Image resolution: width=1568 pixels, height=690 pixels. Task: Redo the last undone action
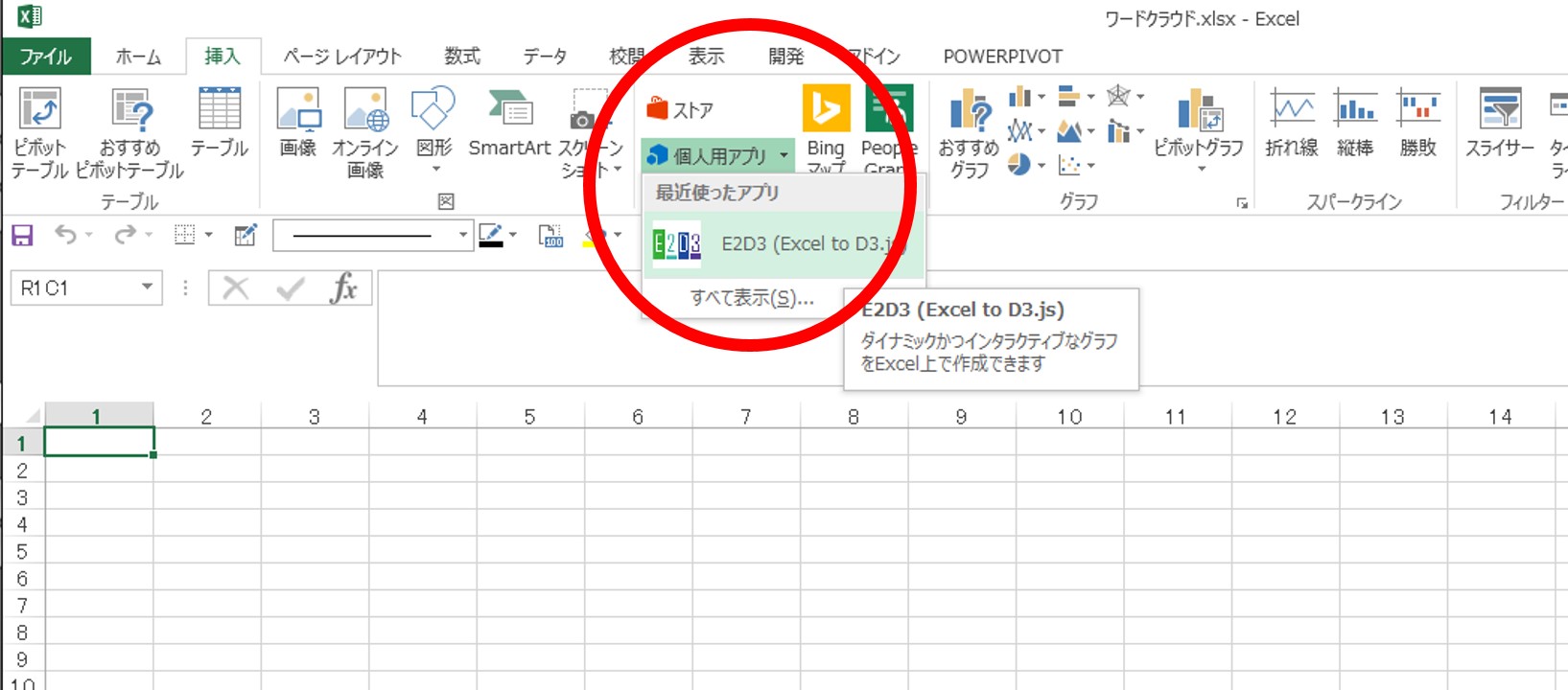[126, 235]
